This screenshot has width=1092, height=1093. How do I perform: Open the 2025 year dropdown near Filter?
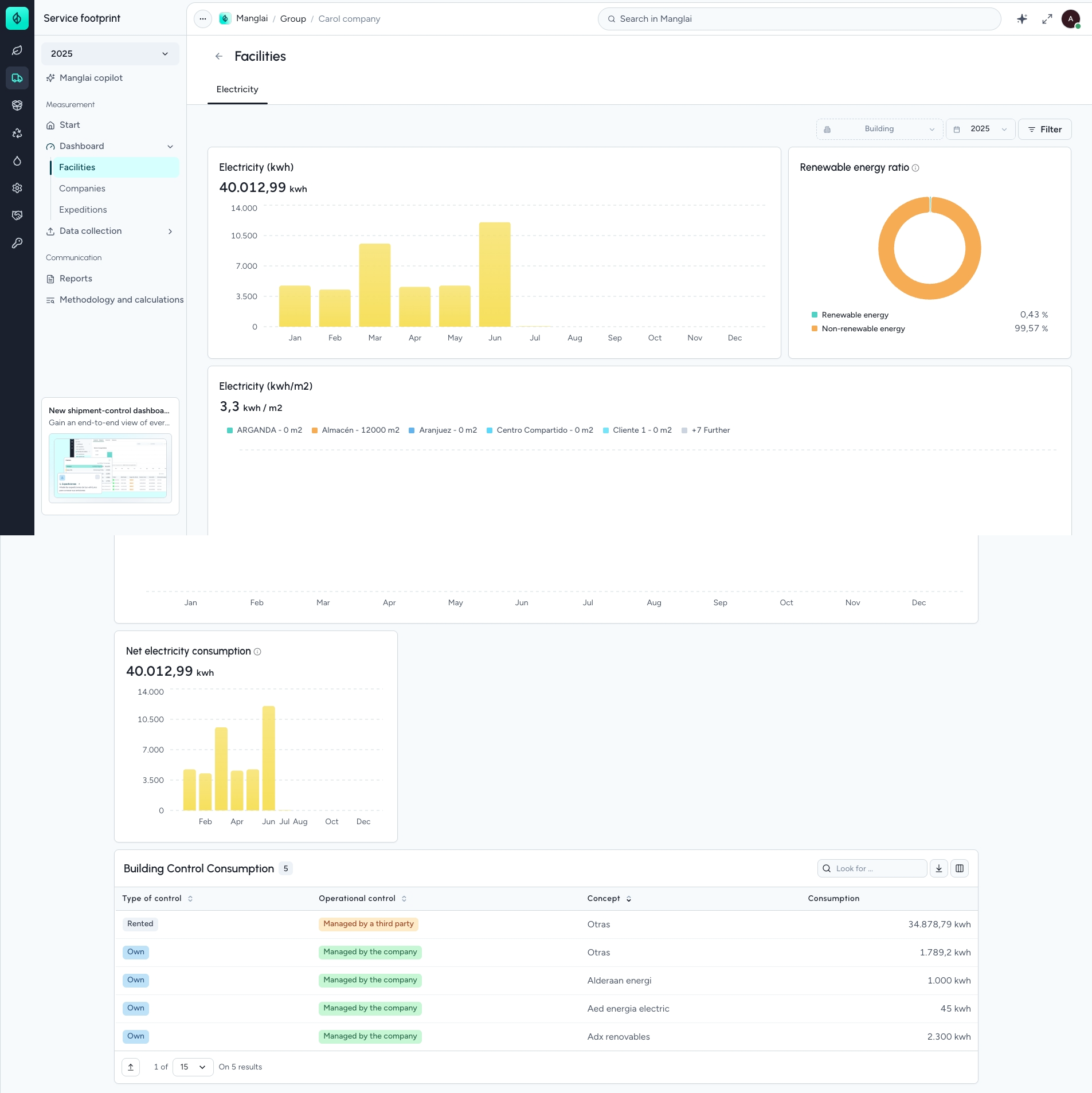(x=980, y=129)
